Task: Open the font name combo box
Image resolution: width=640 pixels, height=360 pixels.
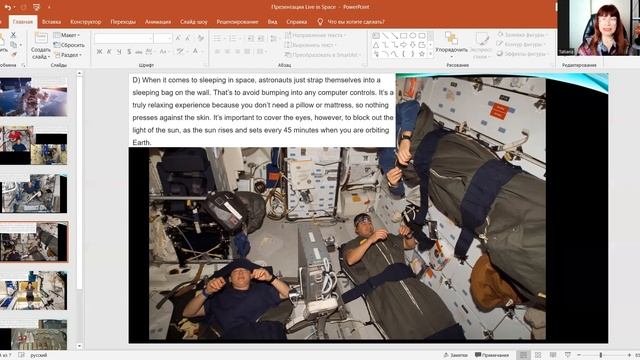Action: click(124, 38)
